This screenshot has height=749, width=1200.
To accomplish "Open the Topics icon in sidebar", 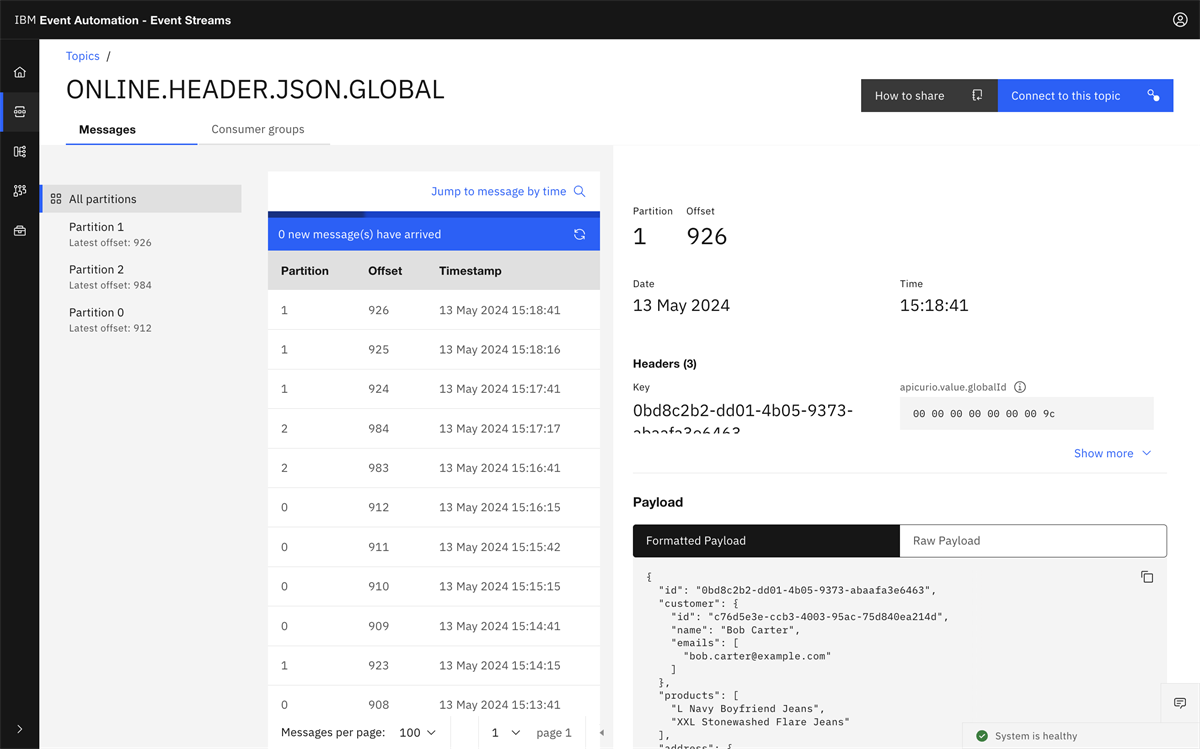I will [20, 112].
